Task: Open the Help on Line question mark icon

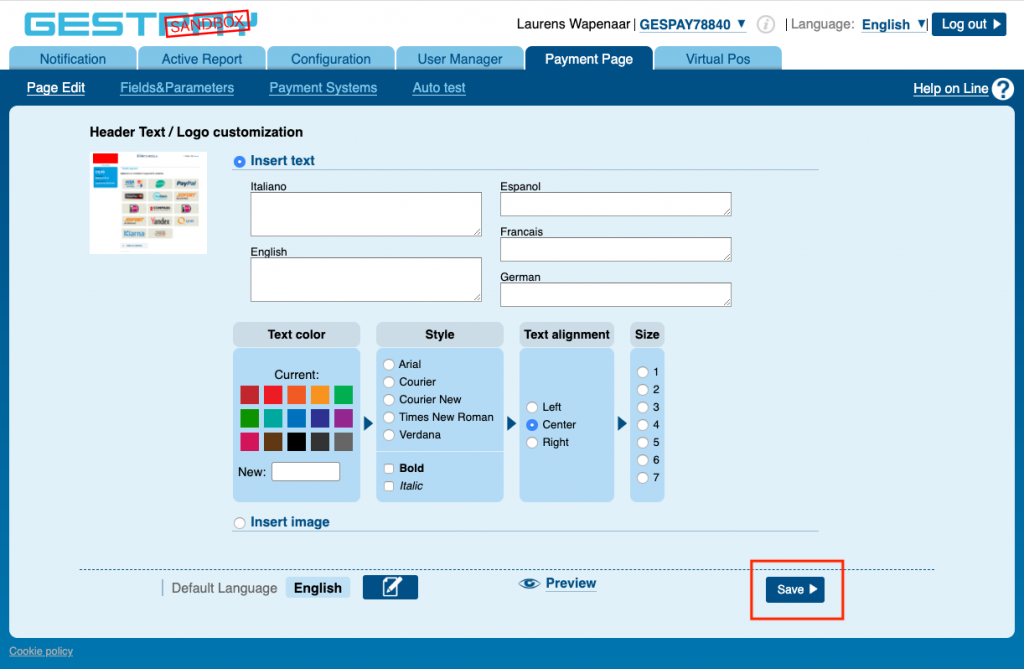Action: [x=1003, y=89]
